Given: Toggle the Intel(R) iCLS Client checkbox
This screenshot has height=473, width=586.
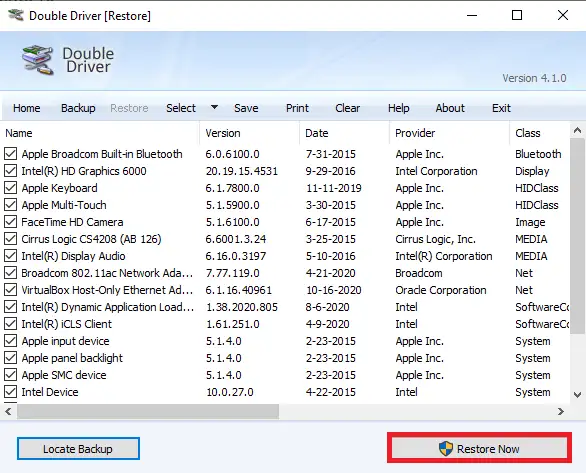Looking at the screenshot, I should pos(10,324).
